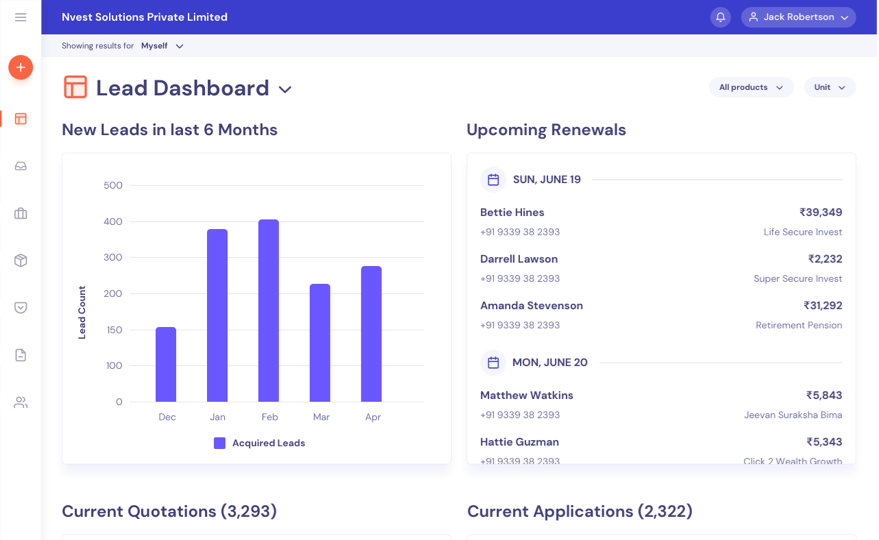Click the orange plus add button
The height and width of the screenshot is (540, 879).
[x=20, y=67]
